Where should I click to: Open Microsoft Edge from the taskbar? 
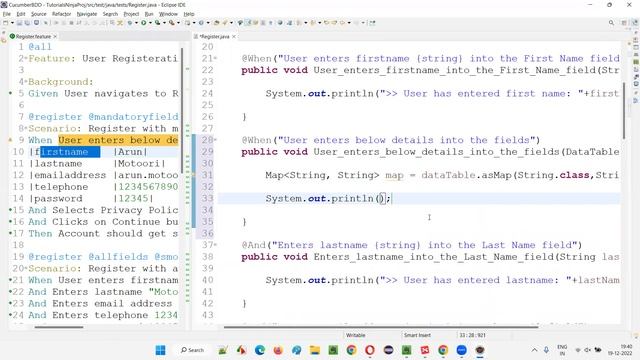pos(260,350)
